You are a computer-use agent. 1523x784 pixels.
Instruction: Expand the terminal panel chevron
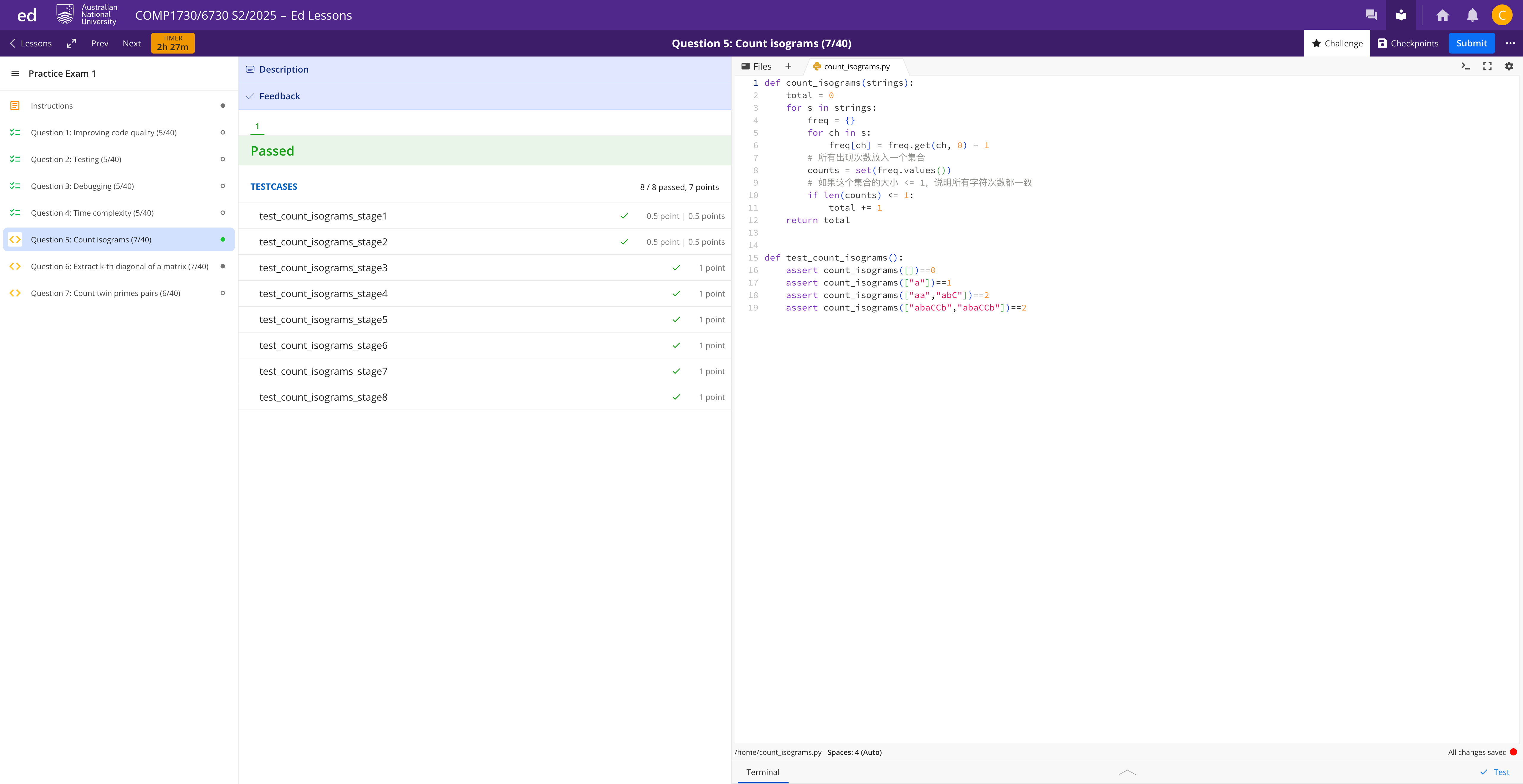tap(1127, 772)
